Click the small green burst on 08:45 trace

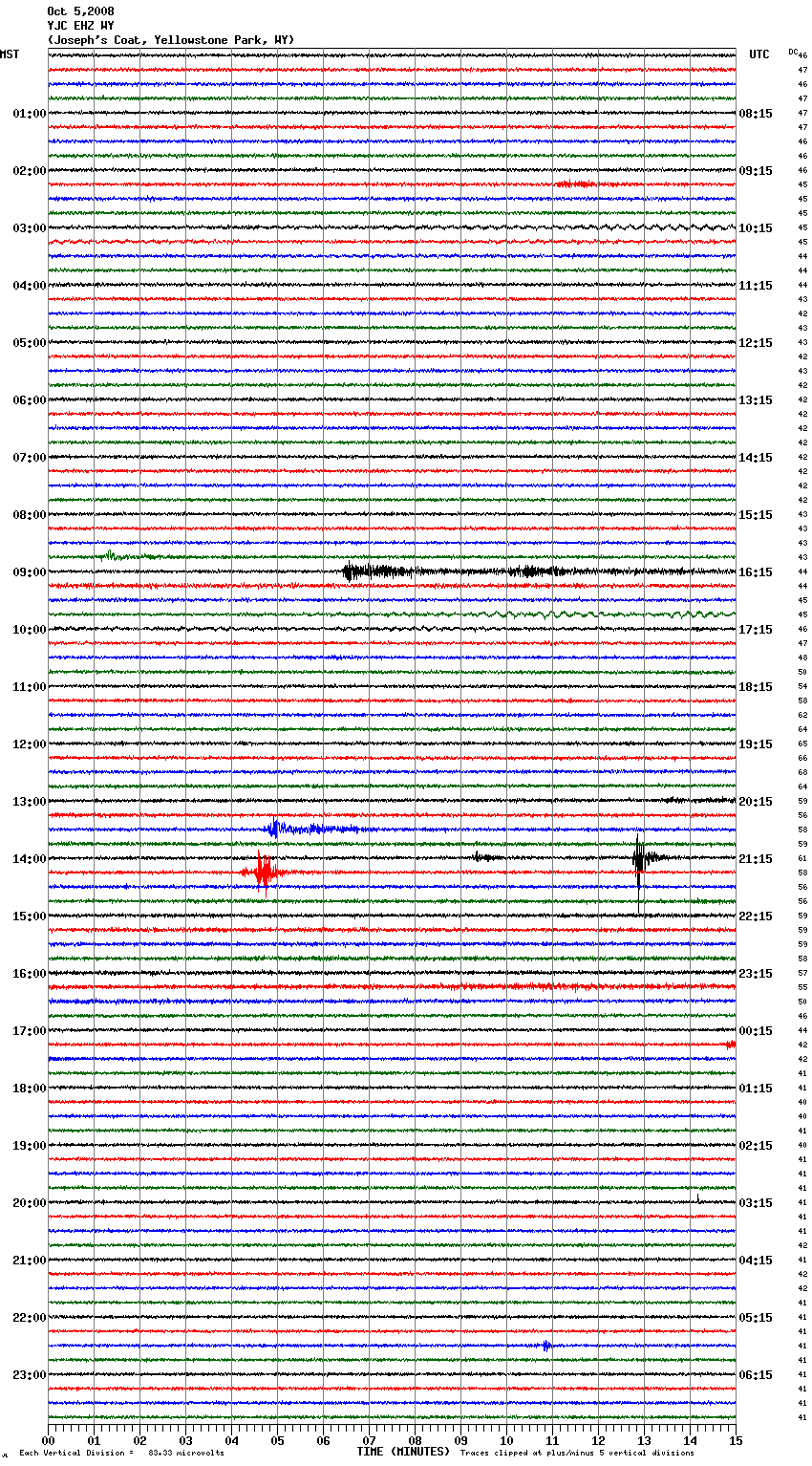pos(111,554)
